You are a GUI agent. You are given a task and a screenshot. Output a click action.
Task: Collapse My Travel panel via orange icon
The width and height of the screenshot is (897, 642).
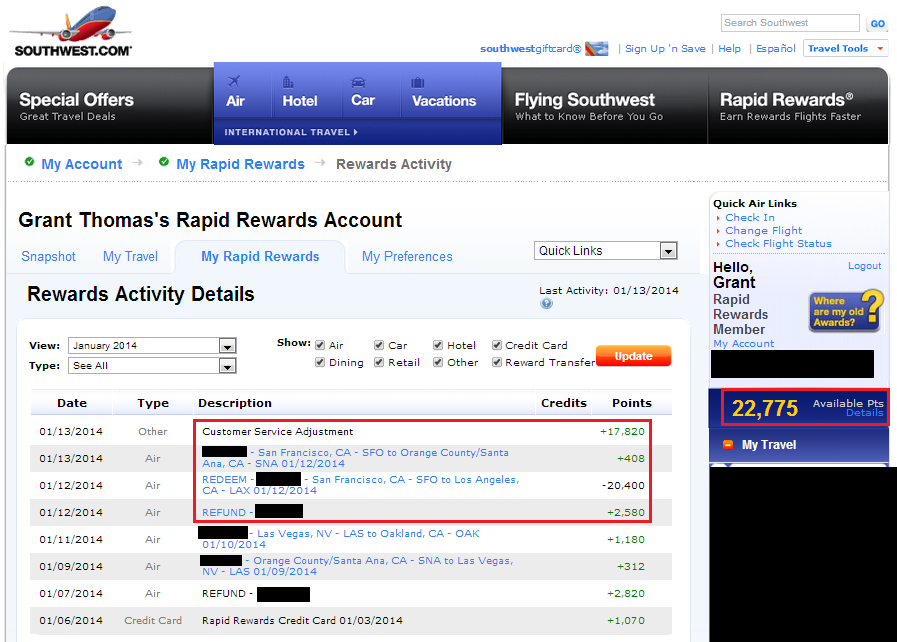pos(728,445)
